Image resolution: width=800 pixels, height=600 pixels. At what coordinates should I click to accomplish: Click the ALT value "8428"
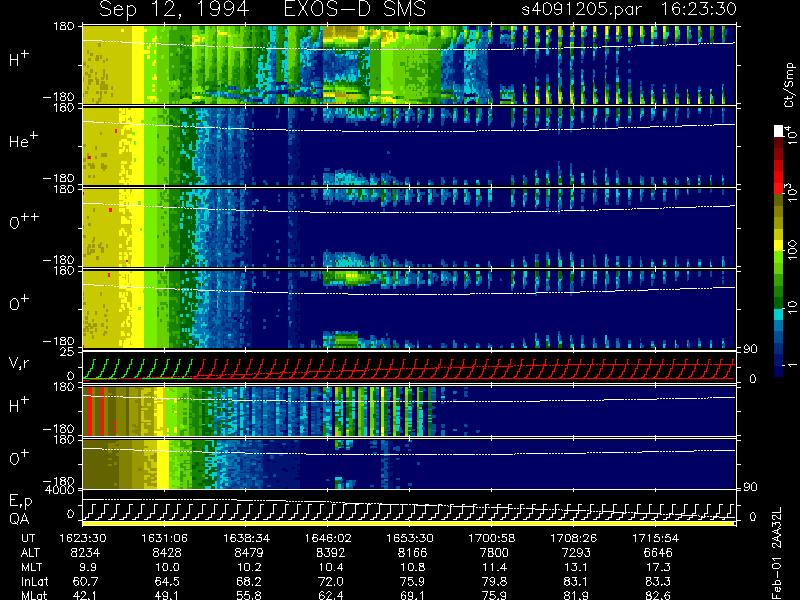point(167,553)
